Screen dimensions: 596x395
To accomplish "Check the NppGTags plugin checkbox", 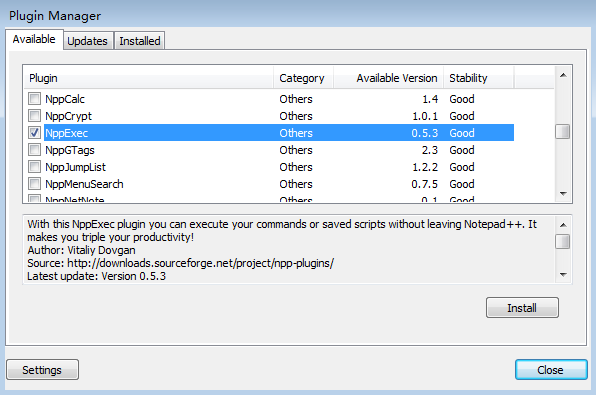I will click(x=34, y=150).
